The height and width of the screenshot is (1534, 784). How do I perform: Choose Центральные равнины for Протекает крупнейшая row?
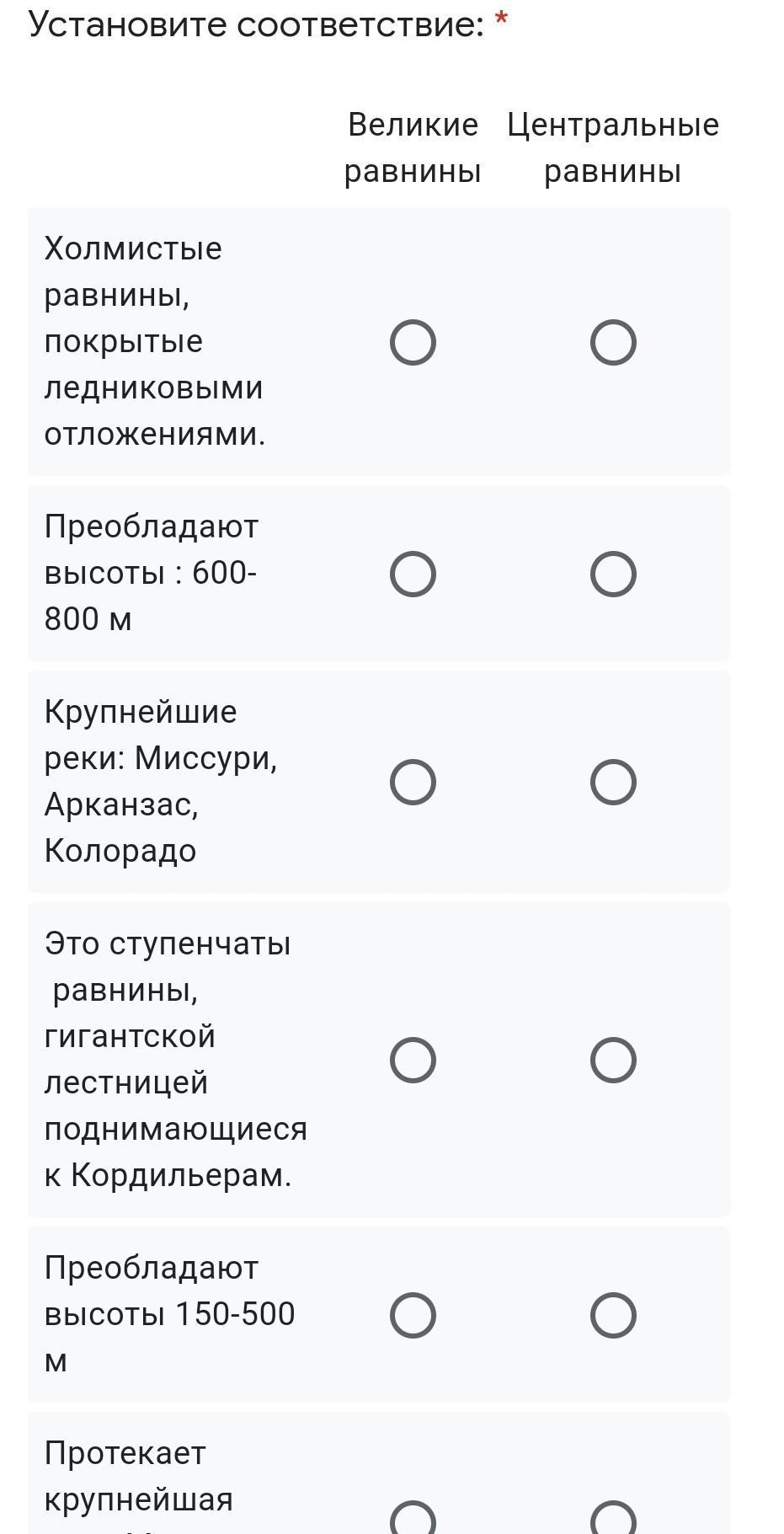coord(613,1521)
